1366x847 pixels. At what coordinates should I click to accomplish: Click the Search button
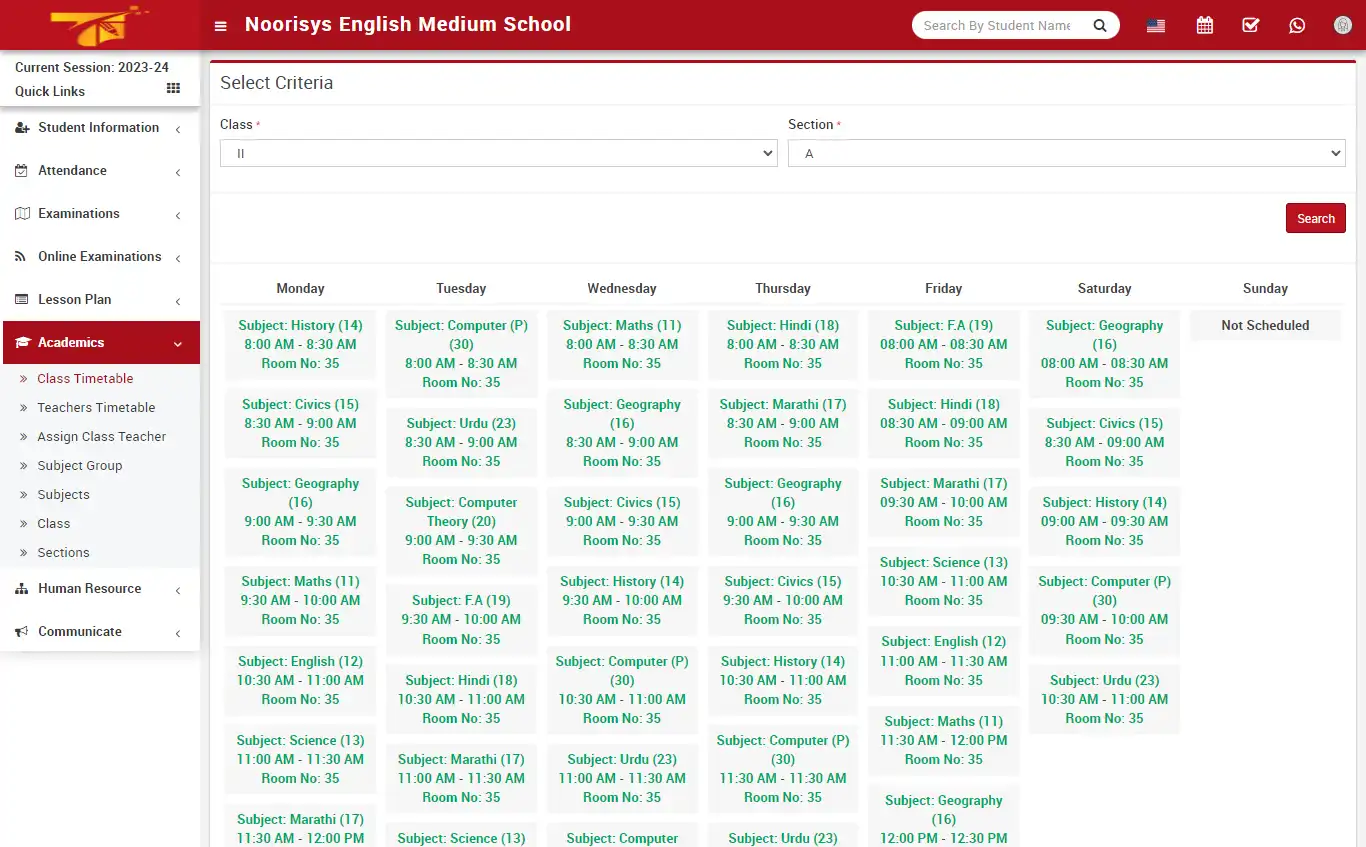(x=1315, y=218)
